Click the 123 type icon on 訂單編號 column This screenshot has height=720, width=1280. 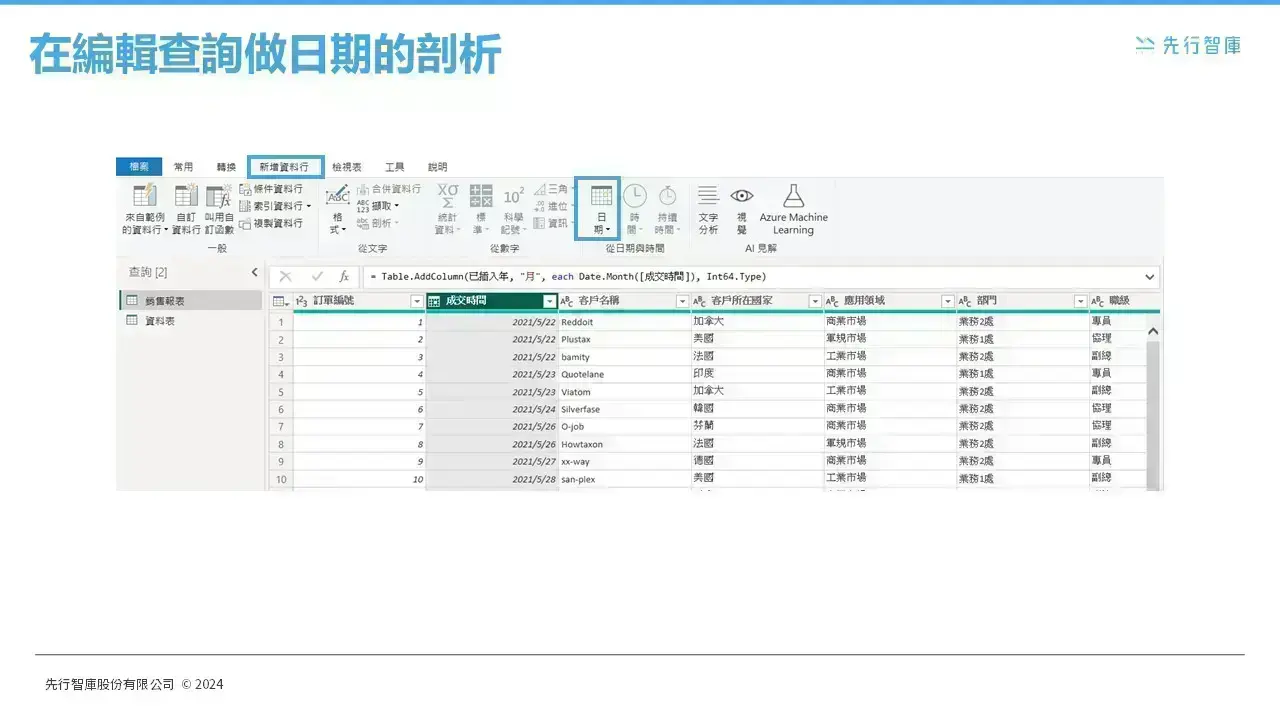[302, 301]
